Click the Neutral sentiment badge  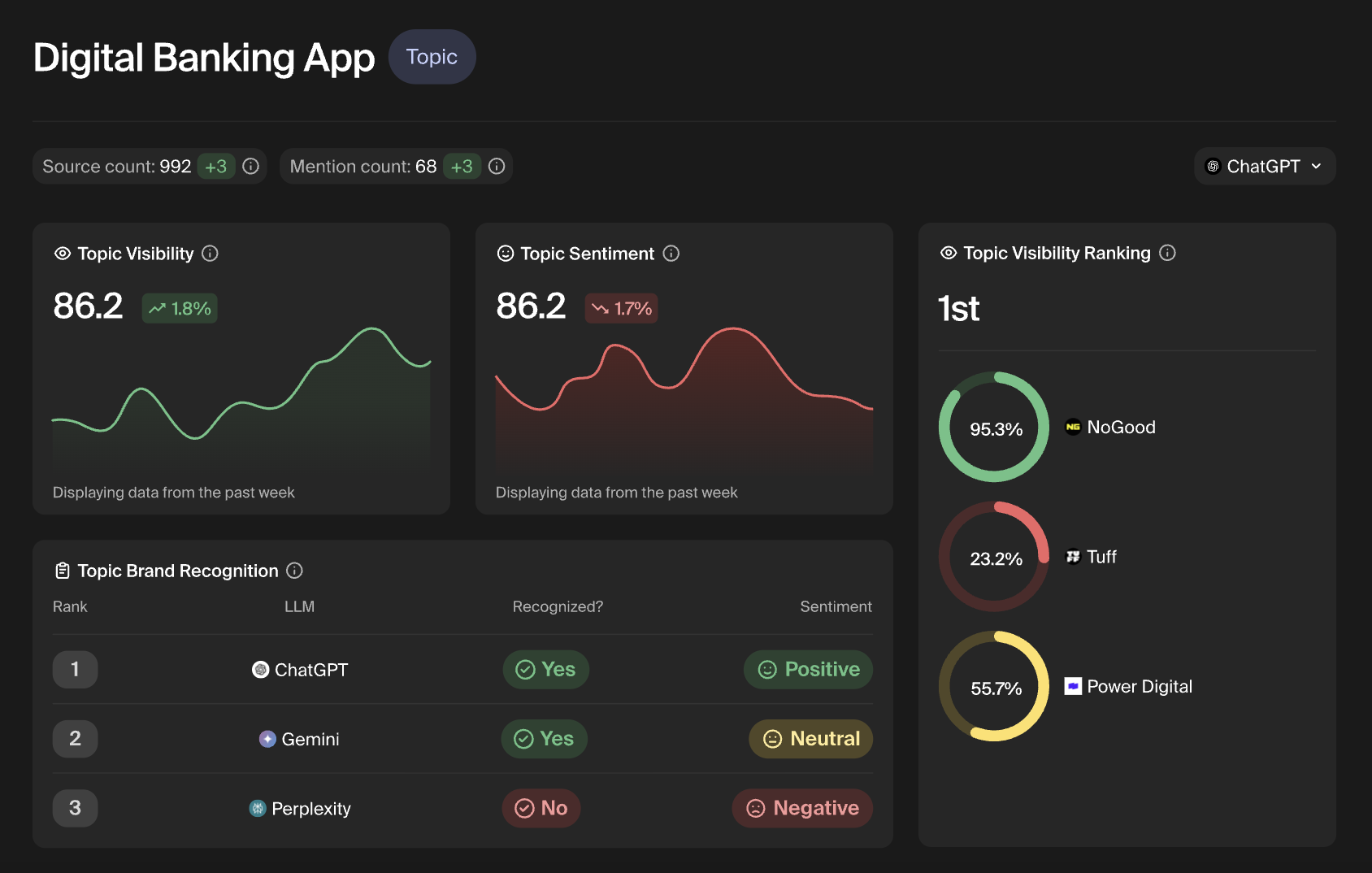click(810, 739)
